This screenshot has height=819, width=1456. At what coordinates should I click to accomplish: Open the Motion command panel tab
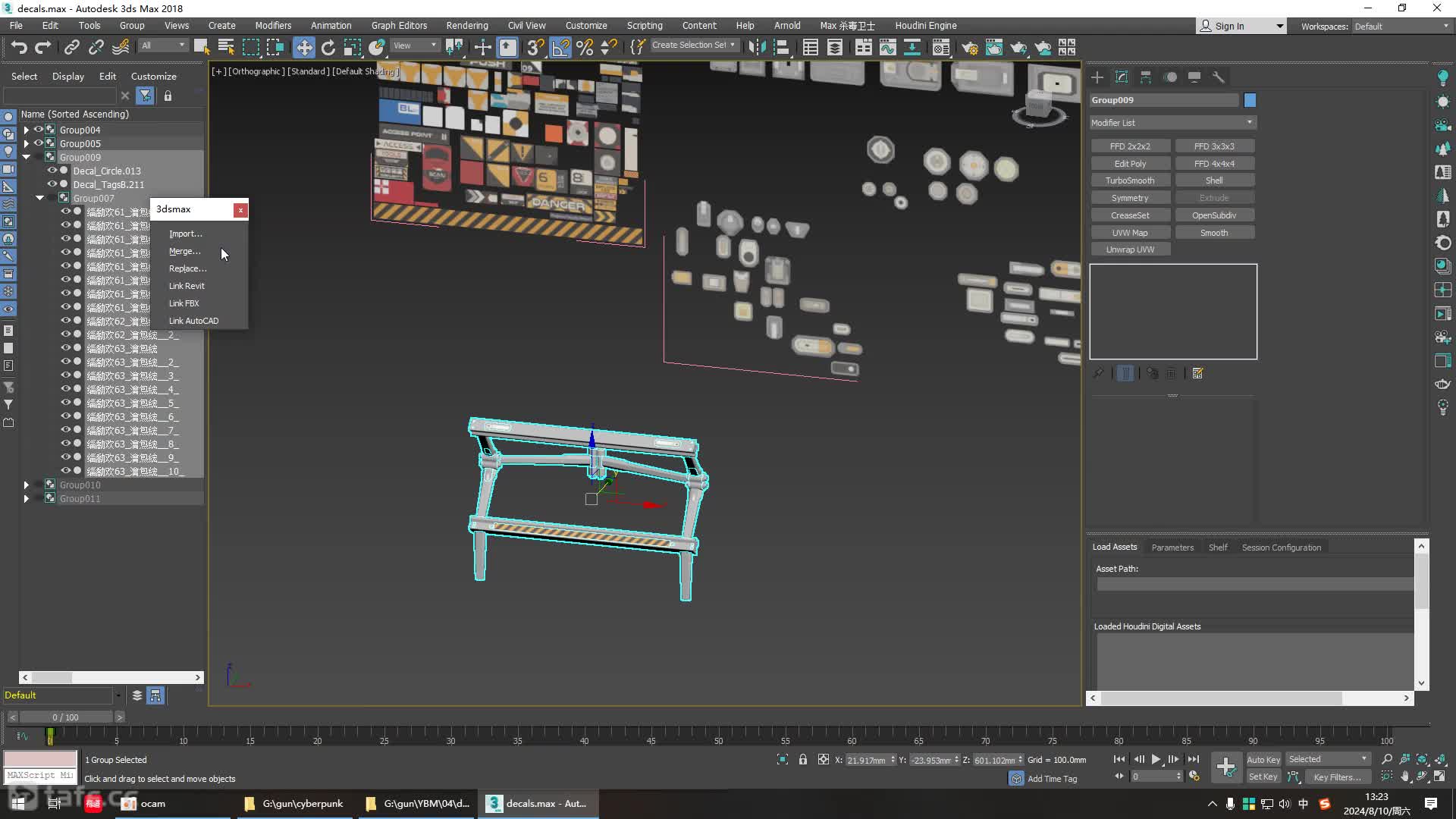click(x=1170, y=77)
